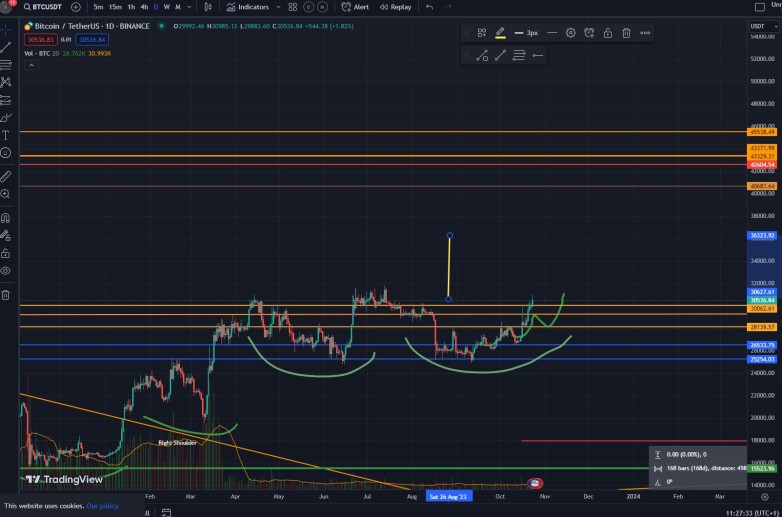Expand the favorite indicators dropdown arrow
Screen dimensions: 782x517
click(278, 7)
